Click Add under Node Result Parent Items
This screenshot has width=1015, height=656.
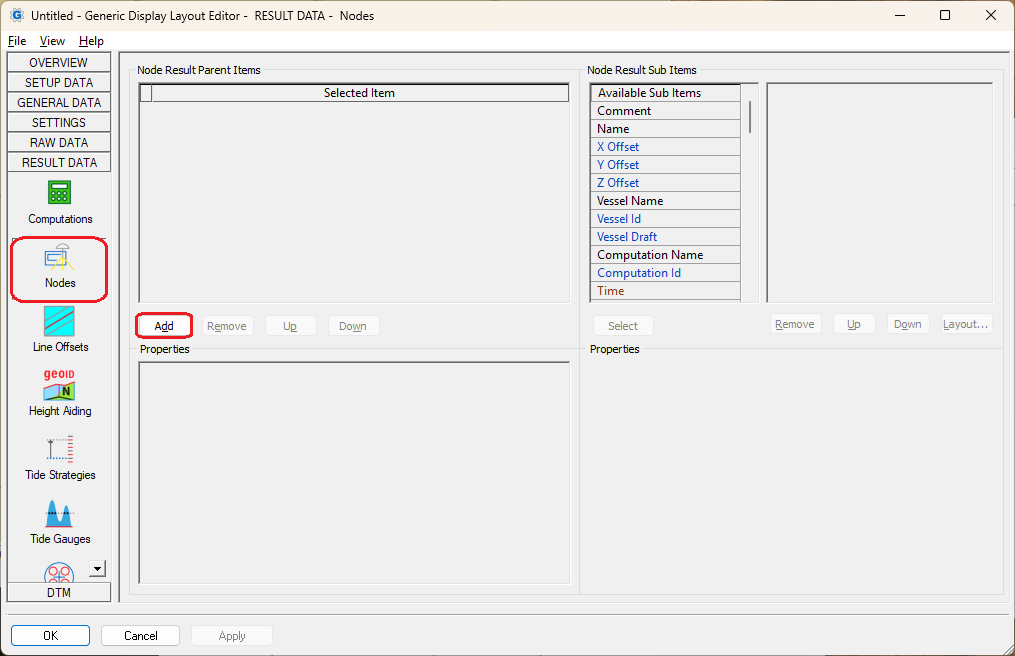click(164, 326)
